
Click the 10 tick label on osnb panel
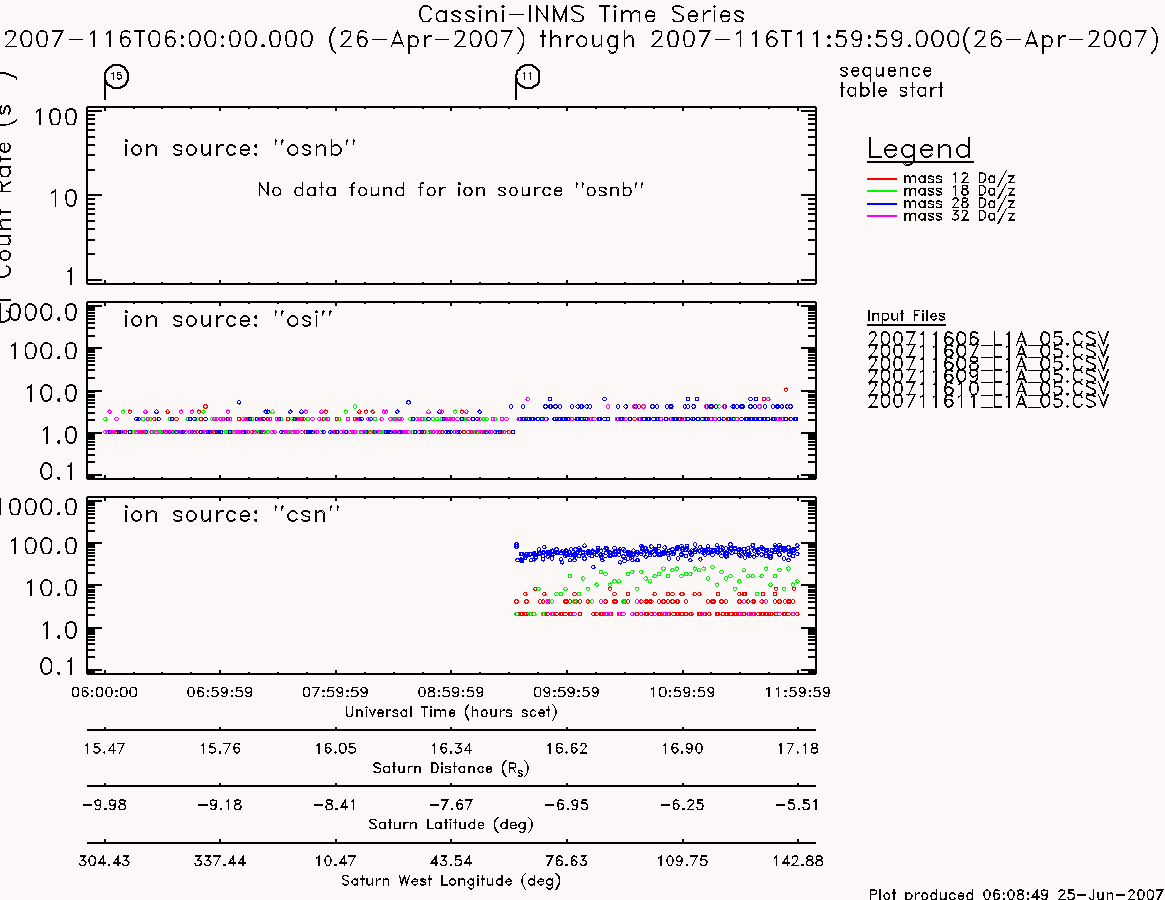pos(63,198)
